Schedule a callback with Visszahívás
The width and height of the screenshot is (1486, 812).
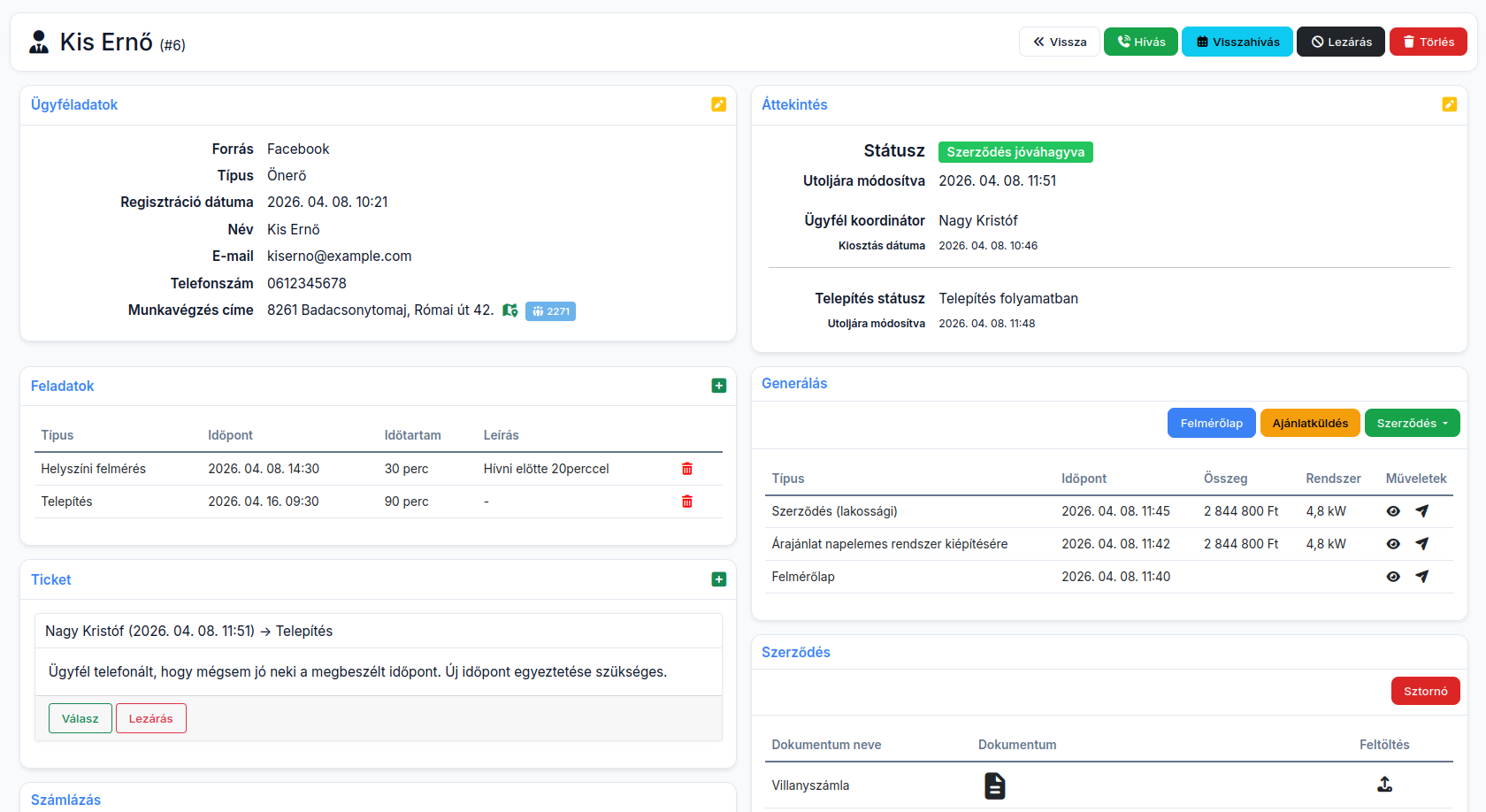coord(1237,42)
